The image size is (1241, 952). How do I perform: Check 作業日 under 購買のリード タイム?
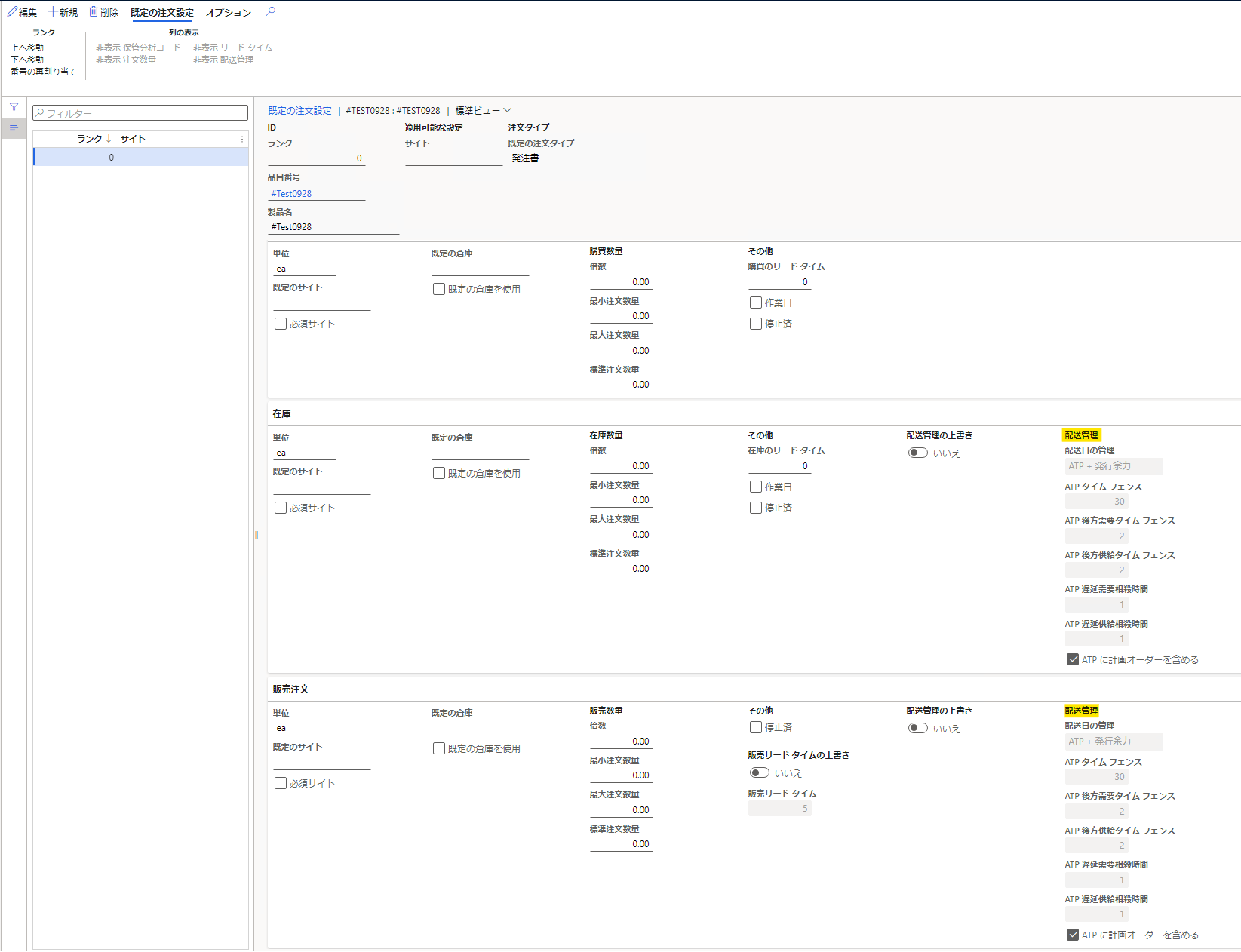point(756,302)
